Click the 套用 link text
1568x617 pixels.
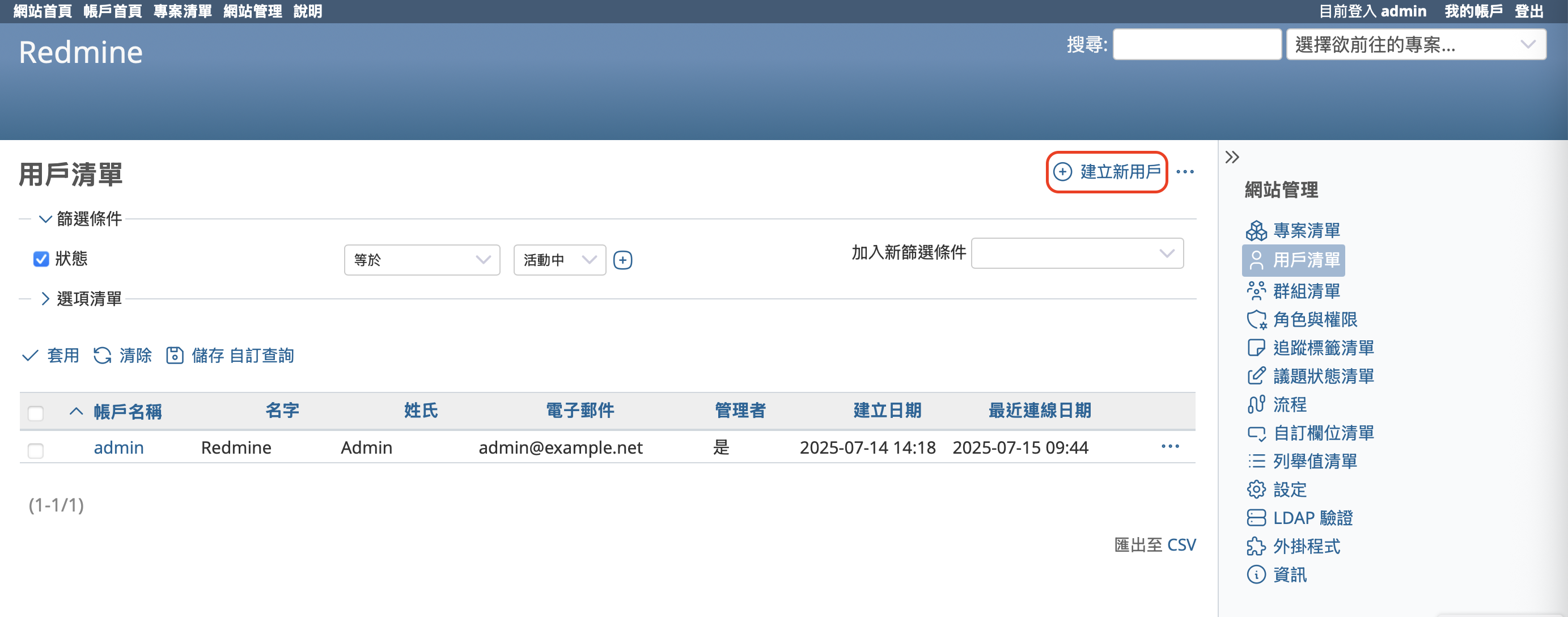point(63,355)
